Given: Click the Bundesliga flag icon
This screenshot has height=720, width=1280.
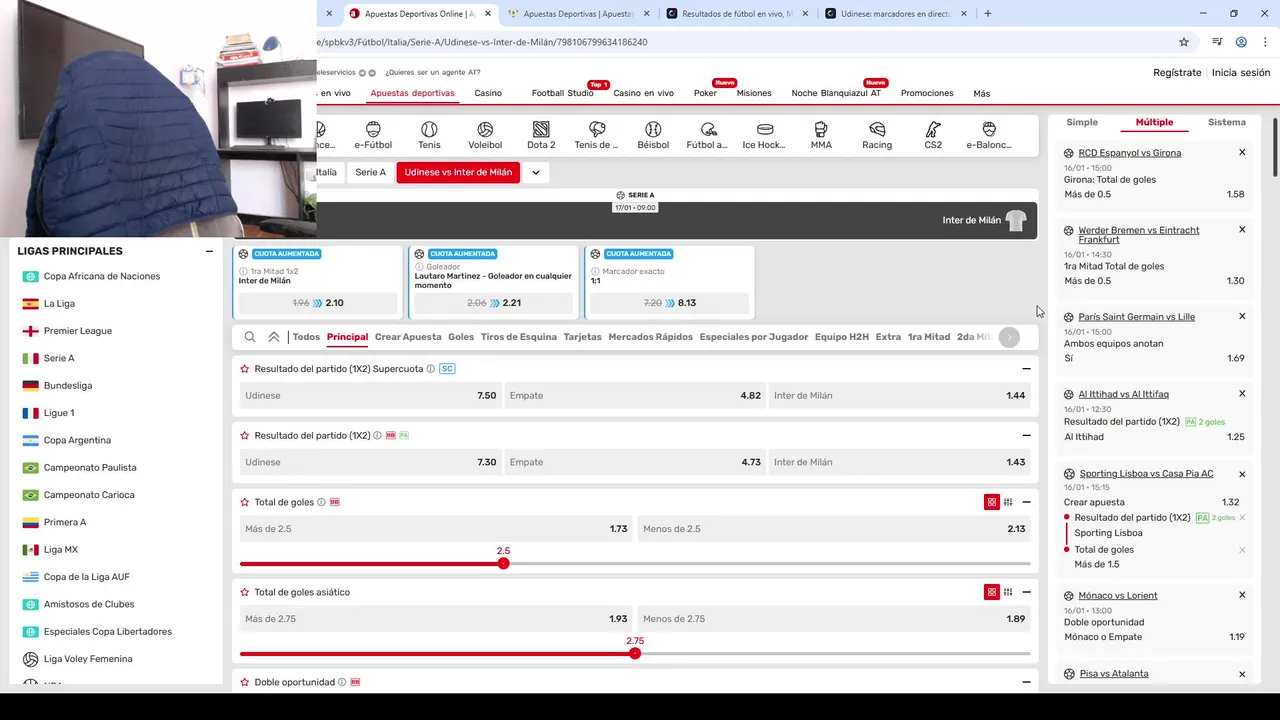Looking at the screenshot, I should (31, 385).
